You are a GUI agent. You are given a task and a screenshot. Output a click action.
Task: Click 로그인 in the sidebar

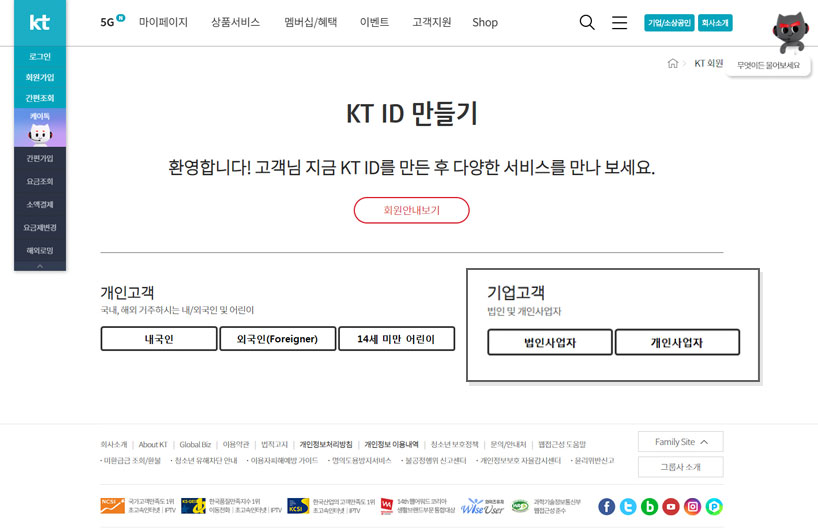[x=40, y=56]
